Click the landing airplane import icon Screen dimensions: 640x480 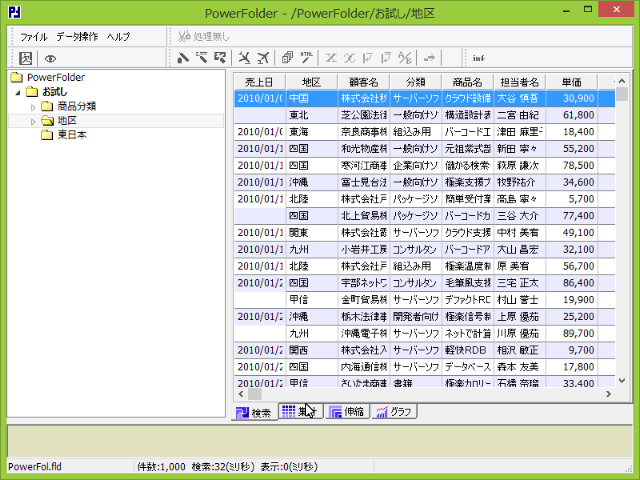pos(244,58)
